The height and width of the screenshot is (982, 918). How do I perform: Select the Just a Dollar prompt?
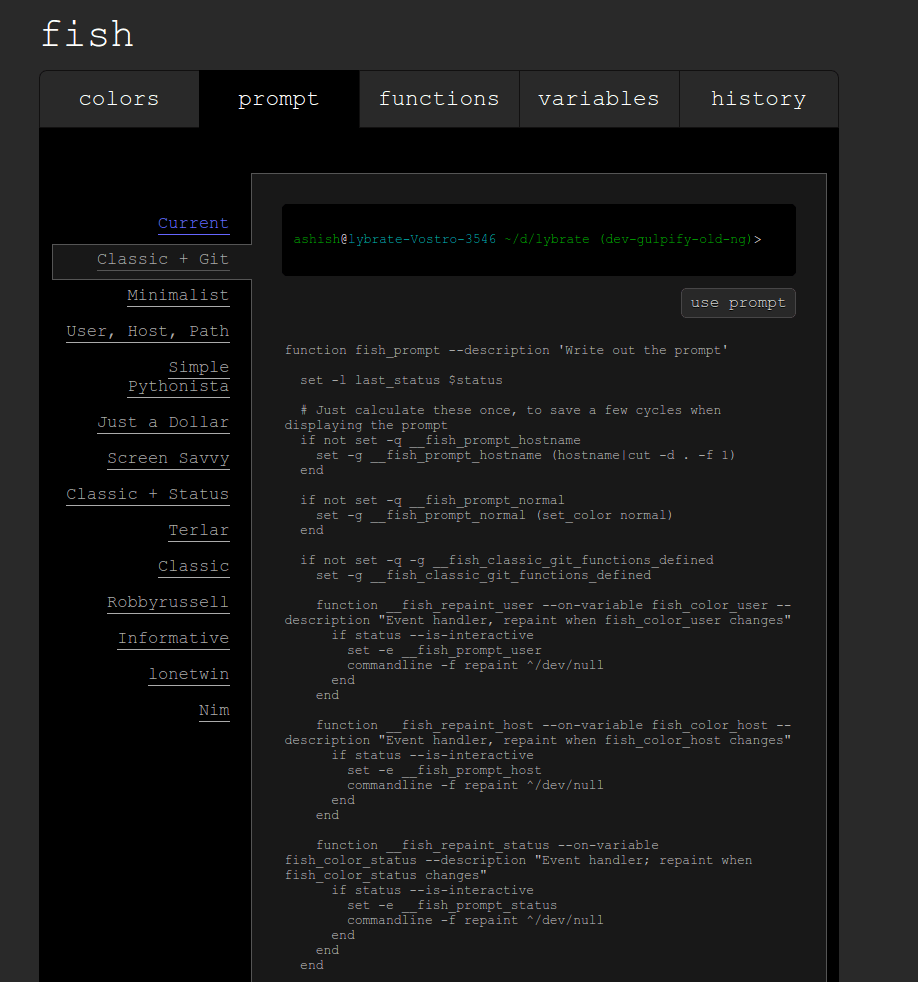click(163, 422)
